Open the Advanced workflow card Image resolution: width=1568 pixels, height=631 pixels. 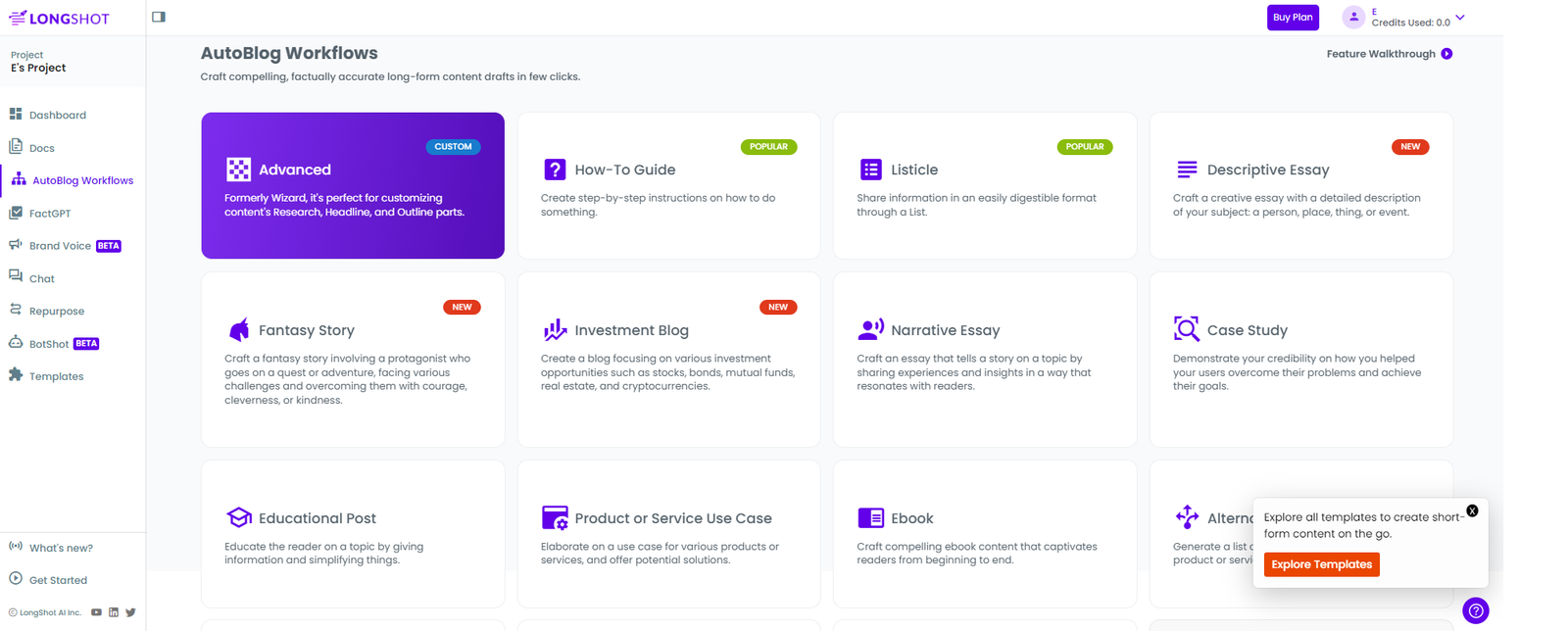(x=353, y=185)
